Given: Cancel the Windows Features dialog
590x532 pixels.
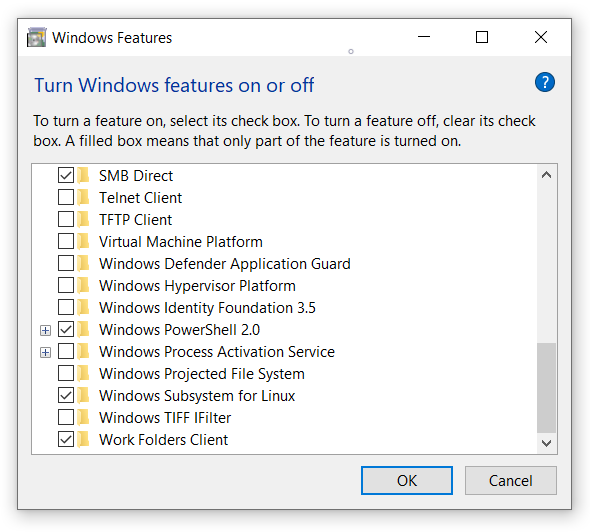Looking at the screenshot, I should (x=511, y=480).
